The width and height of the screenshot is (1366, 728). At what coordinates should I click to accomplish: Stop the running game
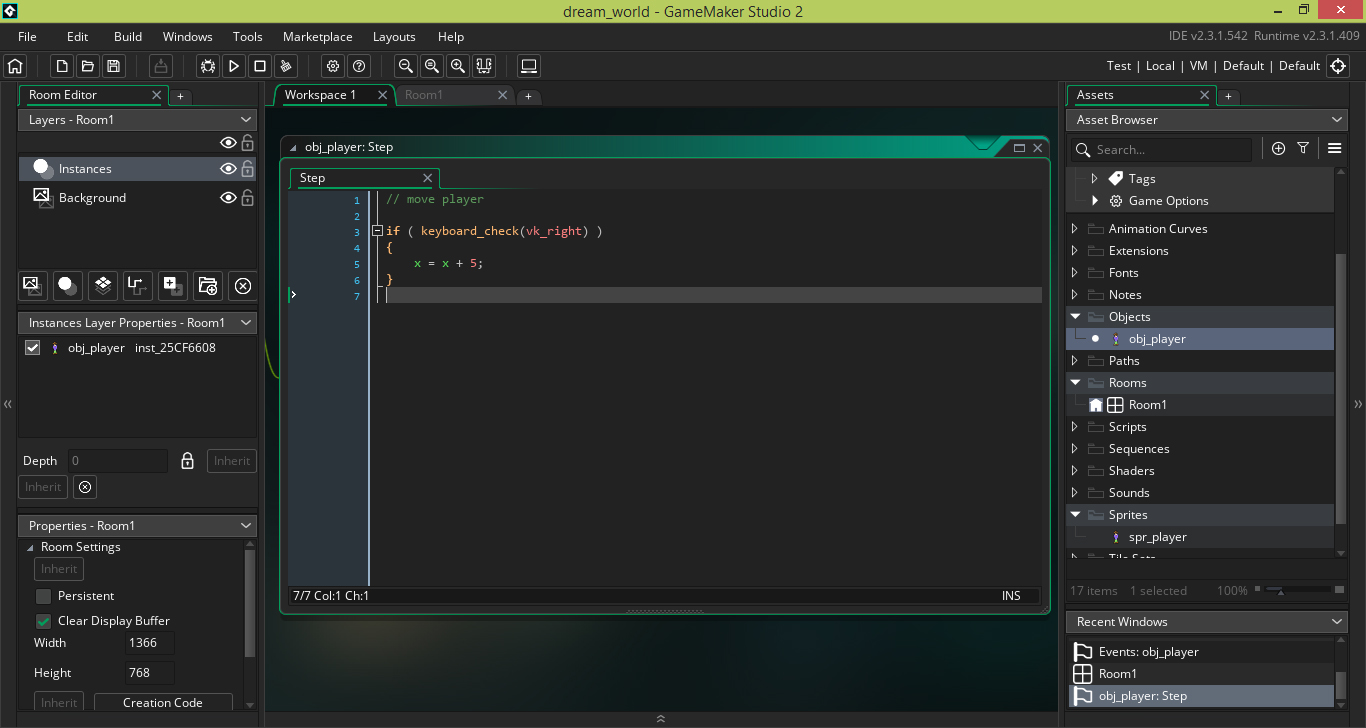[260, 66]
